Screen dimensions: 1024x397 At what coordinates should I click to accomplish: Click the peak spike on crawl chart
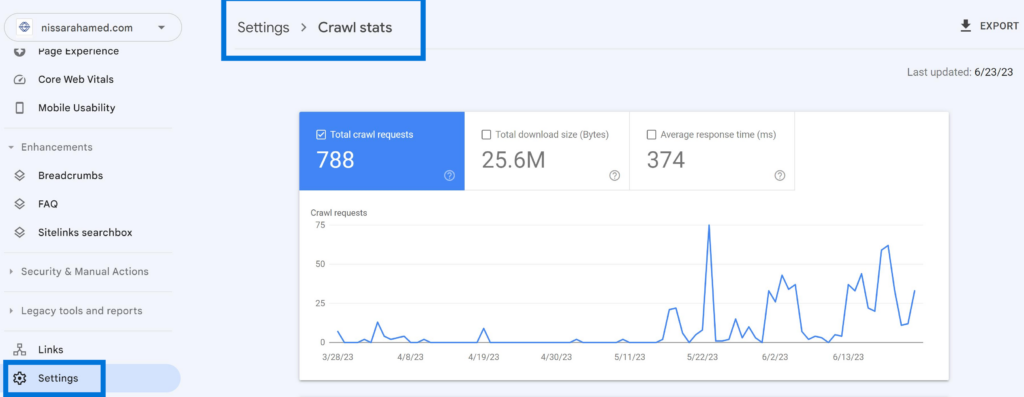point(709,226)
